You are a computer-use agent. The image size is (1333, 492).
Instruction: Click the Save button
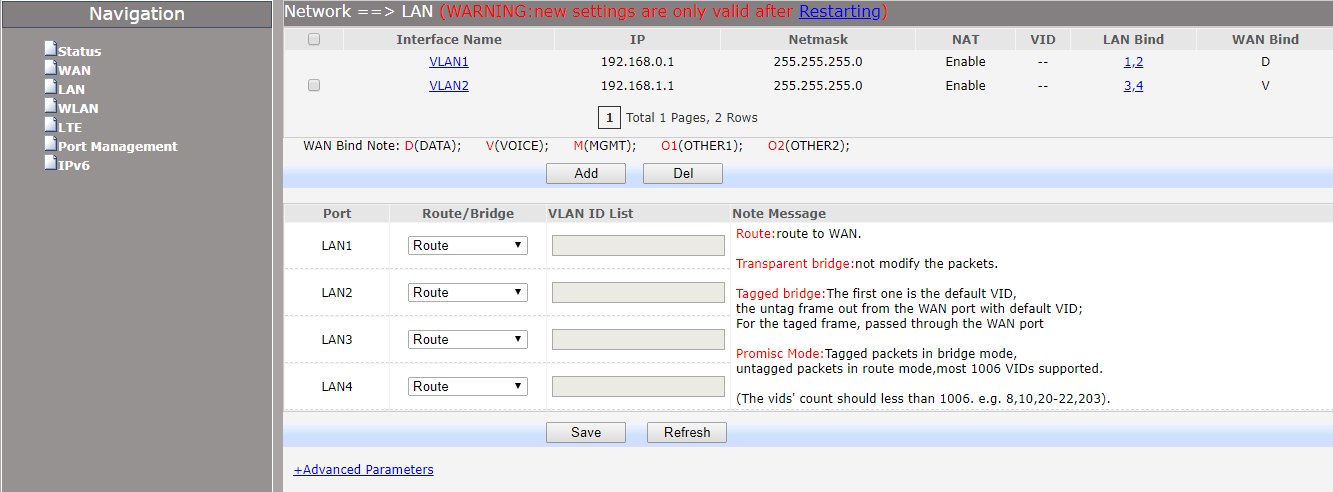coord(586,433)
